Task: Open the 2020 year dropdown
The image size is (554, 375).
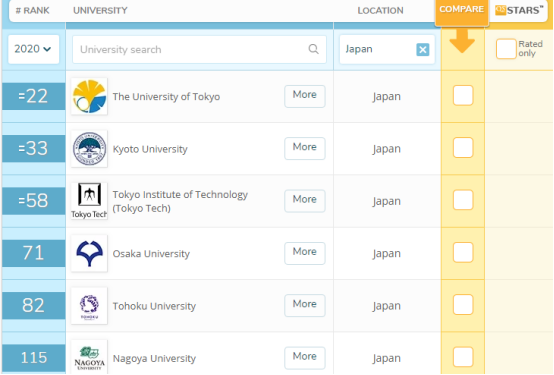Action: pos(34,49)
